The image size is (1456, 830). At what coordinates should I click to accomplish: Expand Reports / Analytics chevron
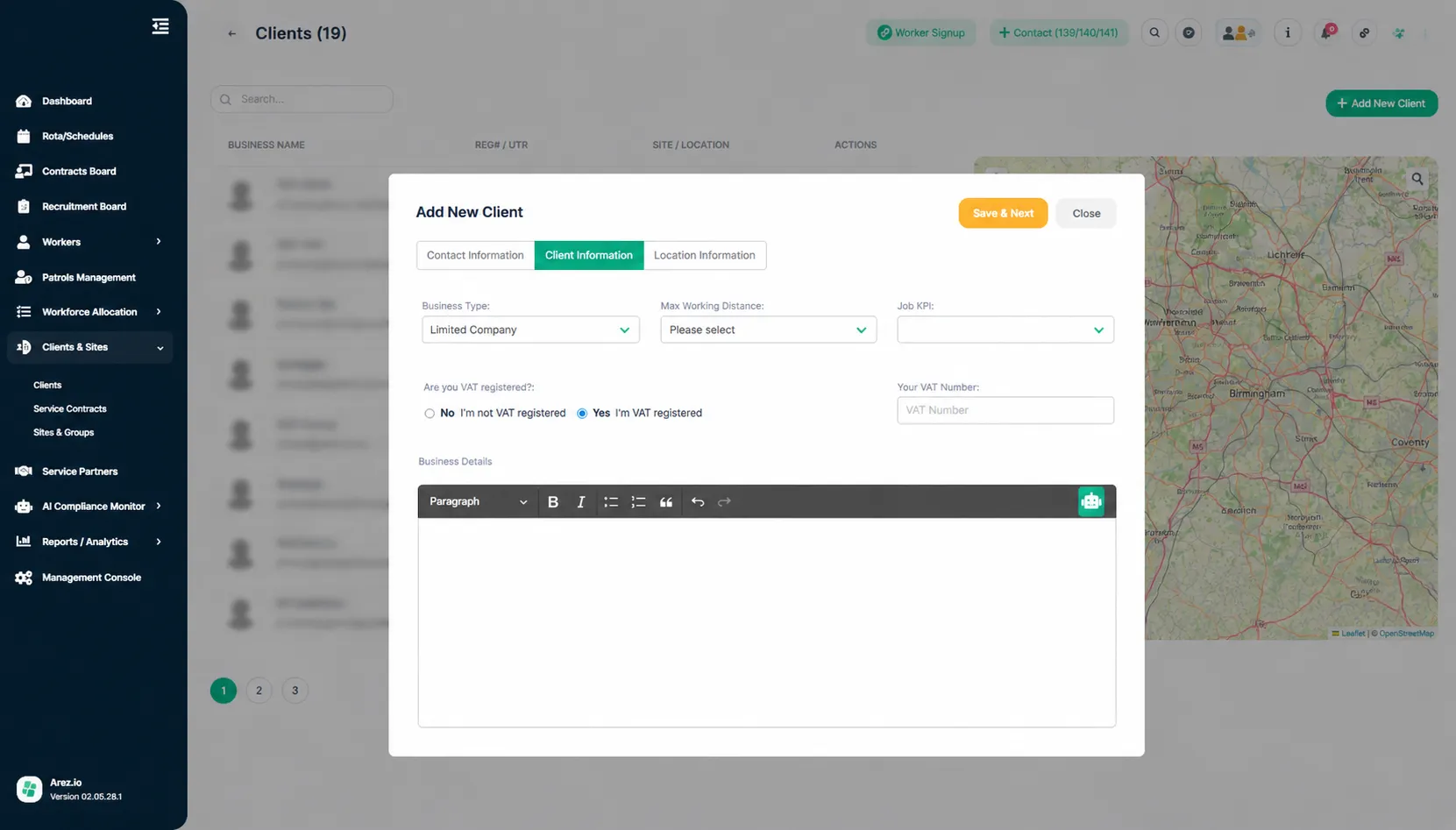(159, 542)
